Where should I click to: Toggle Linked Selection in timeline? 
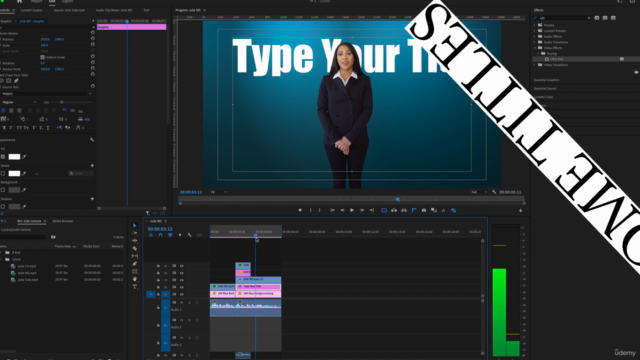point(170,235)
